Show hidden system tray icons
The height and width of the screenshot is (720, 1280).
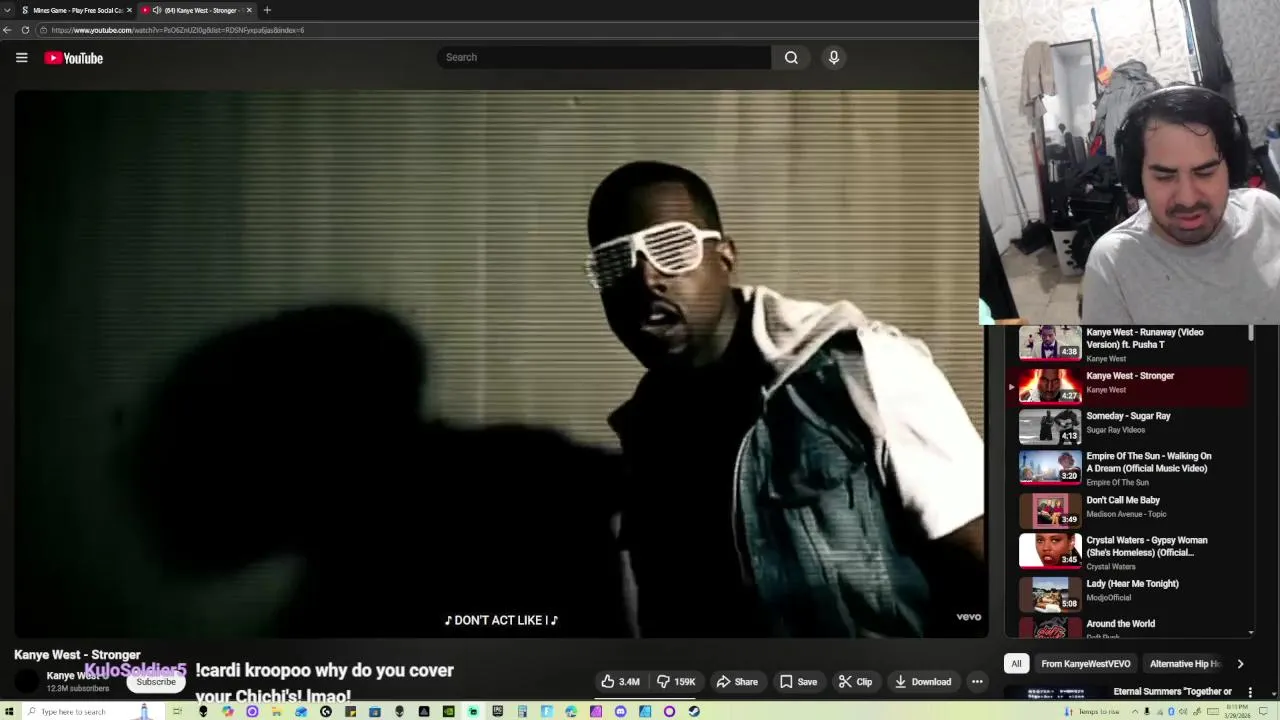(x=1135, y=712)
